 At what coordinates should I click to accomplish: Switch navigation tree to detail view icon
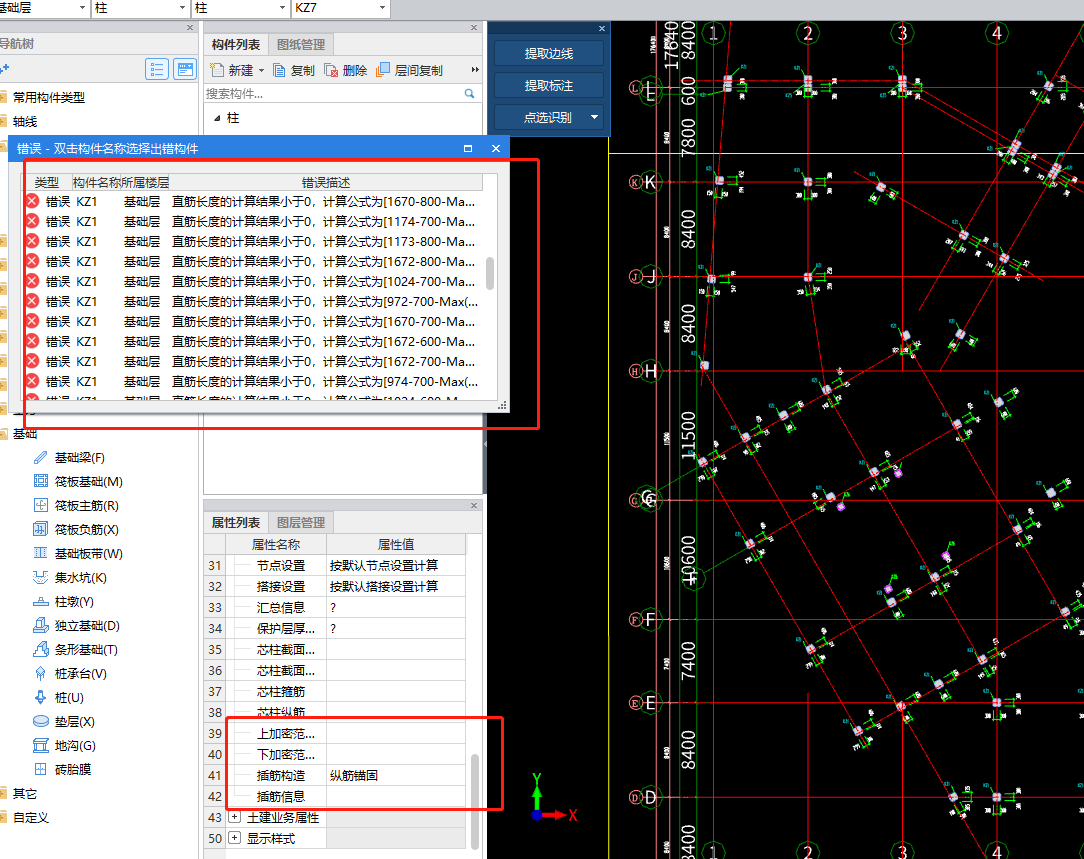click(185, 69)
